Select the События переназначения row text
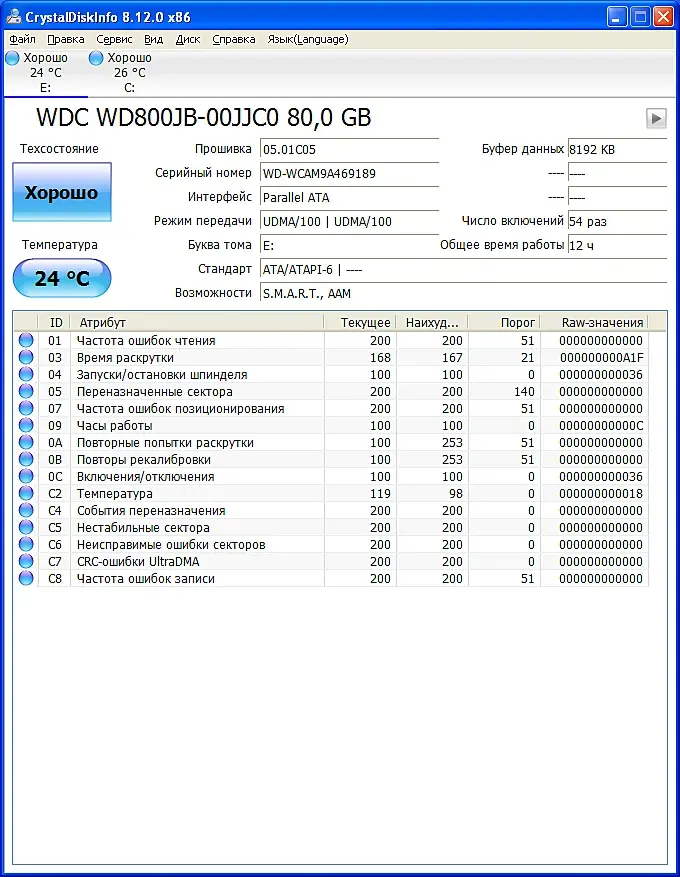Image resolution: width=680 pixels, height=877 pixels. pyautogui.click(x=151, y=511)
